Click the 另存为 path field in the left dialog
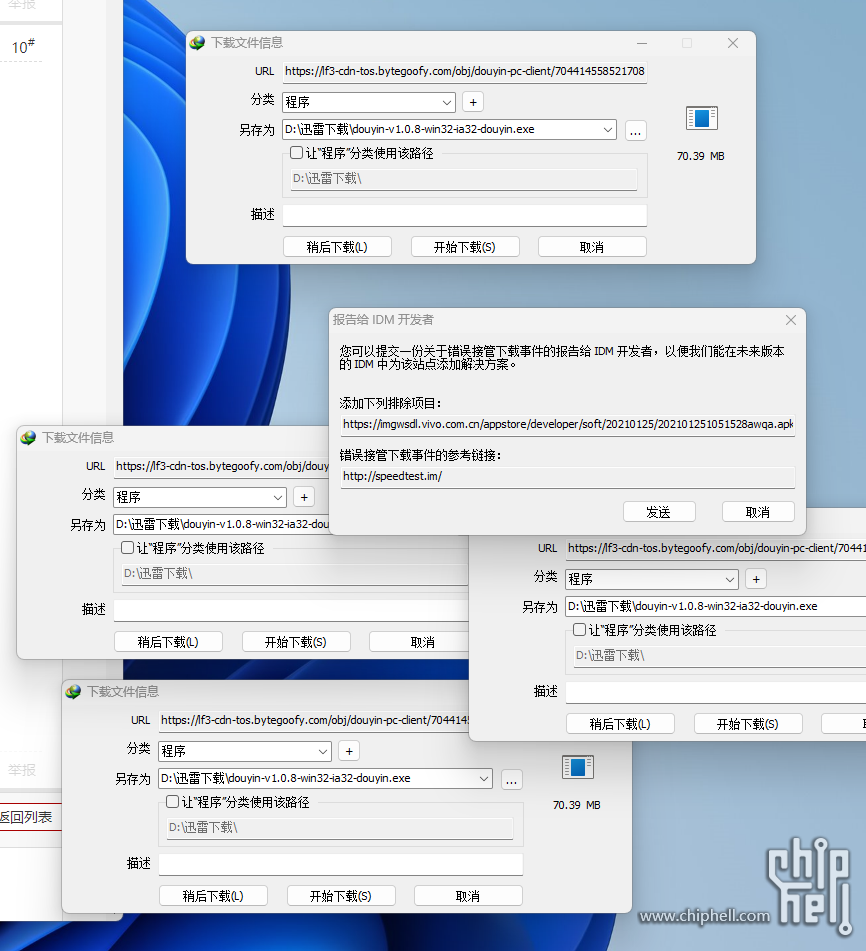Viewport: 866px width, 951px height. pyautogui.click(x=221, y=525)
